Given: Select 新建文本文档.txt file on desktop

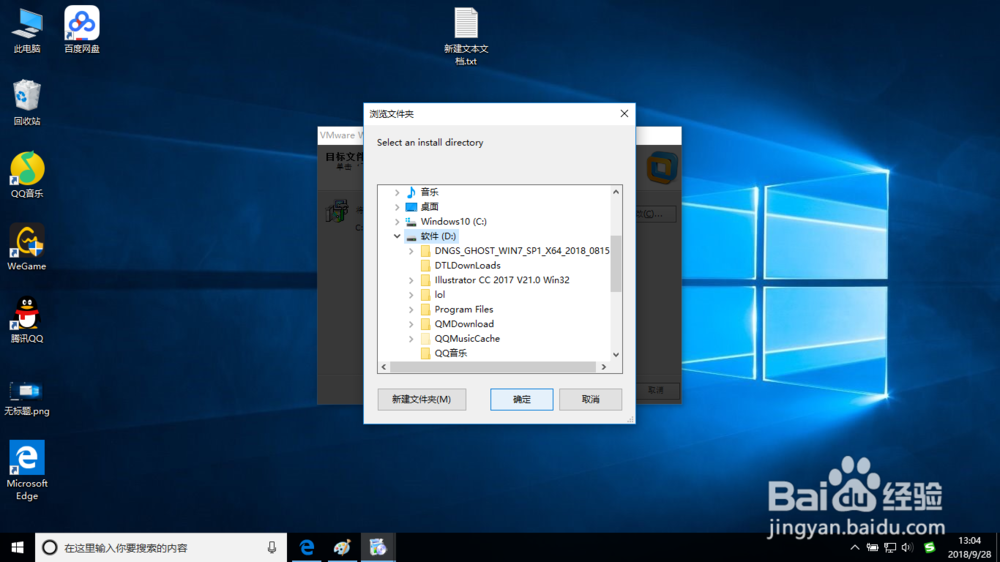Looking at the screenshot, I should click(x=466, y=36).
